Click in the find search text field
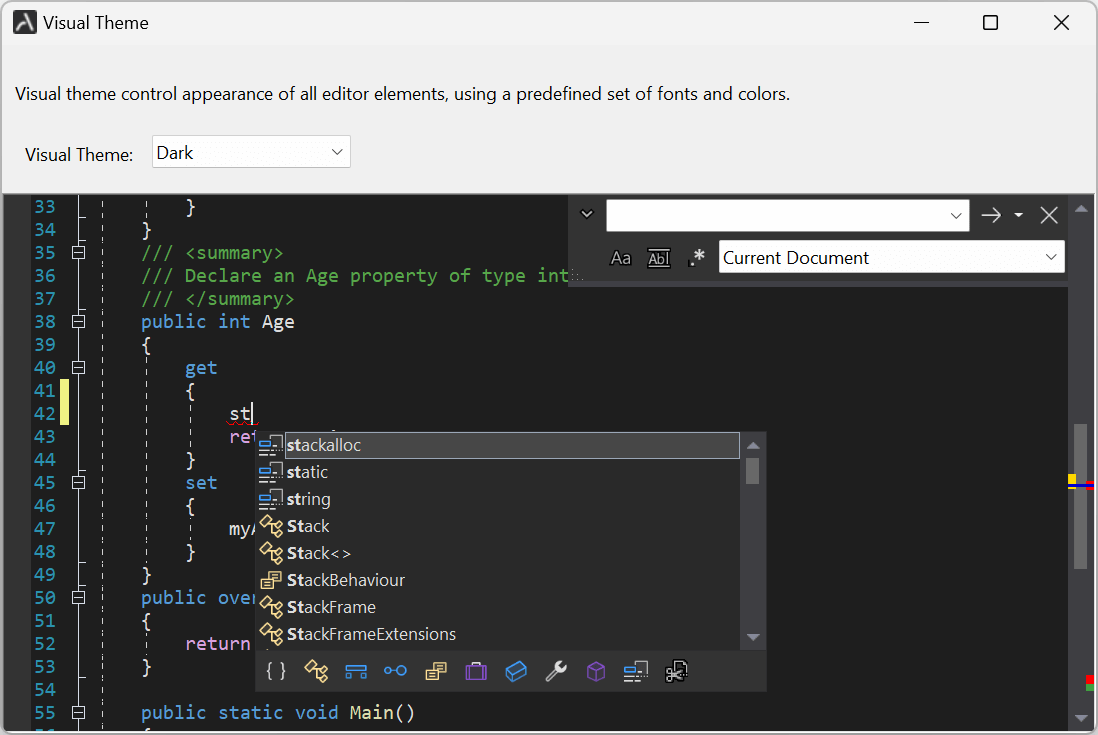 (777, 216)
